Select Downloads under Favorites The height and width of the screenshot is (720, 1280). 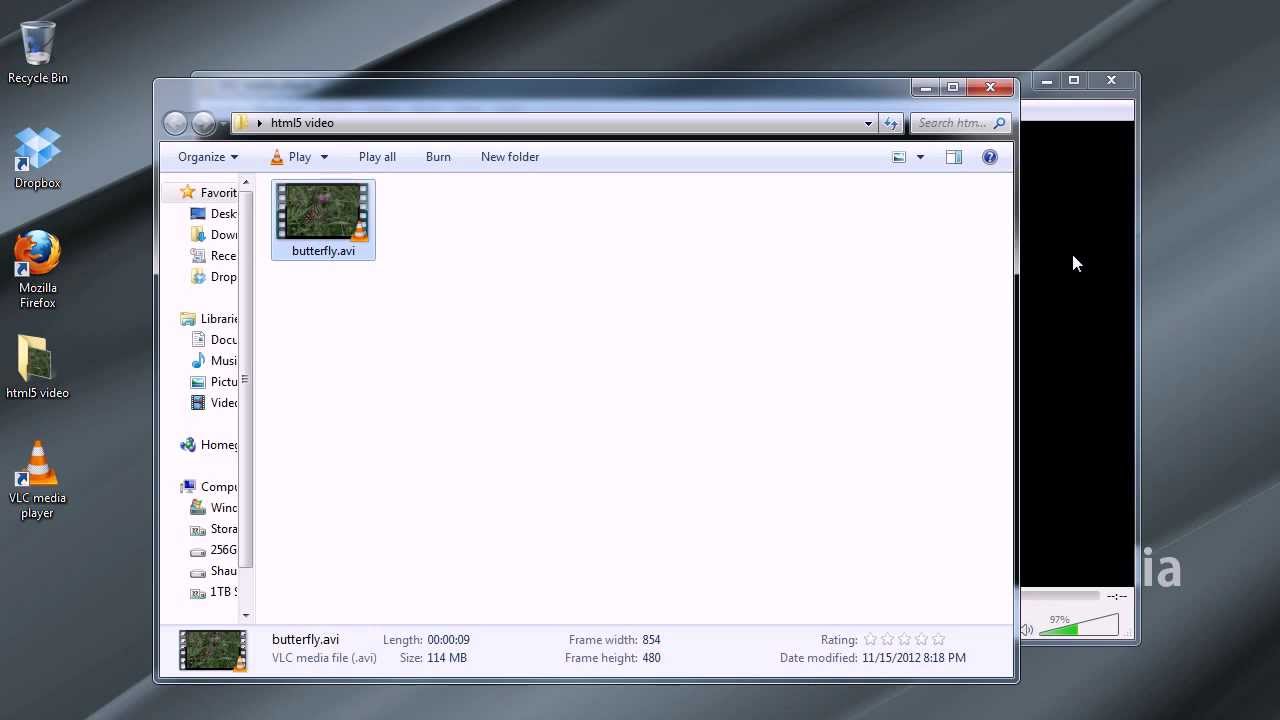(x=214, y=235)
